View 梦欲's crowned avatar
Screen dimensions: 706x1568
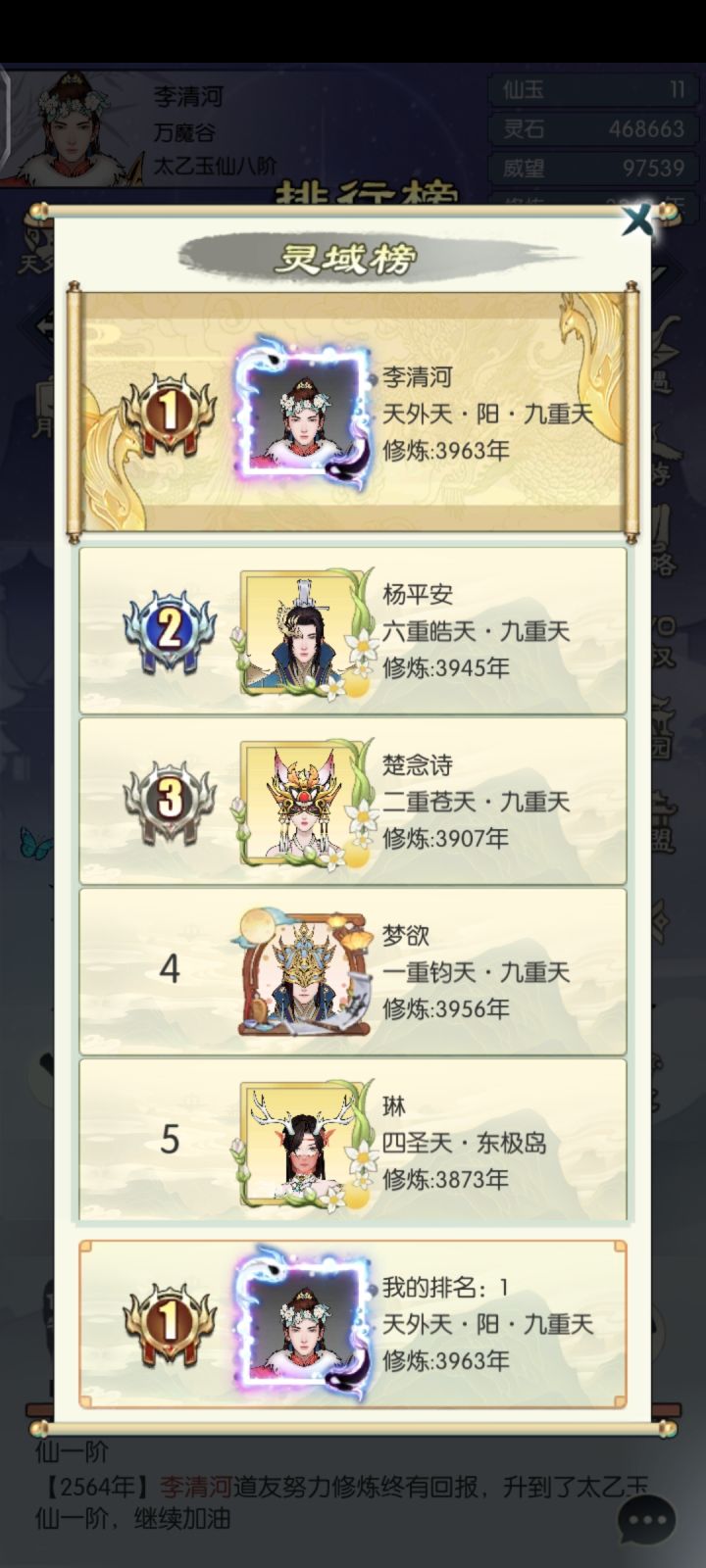click(299, 973)
